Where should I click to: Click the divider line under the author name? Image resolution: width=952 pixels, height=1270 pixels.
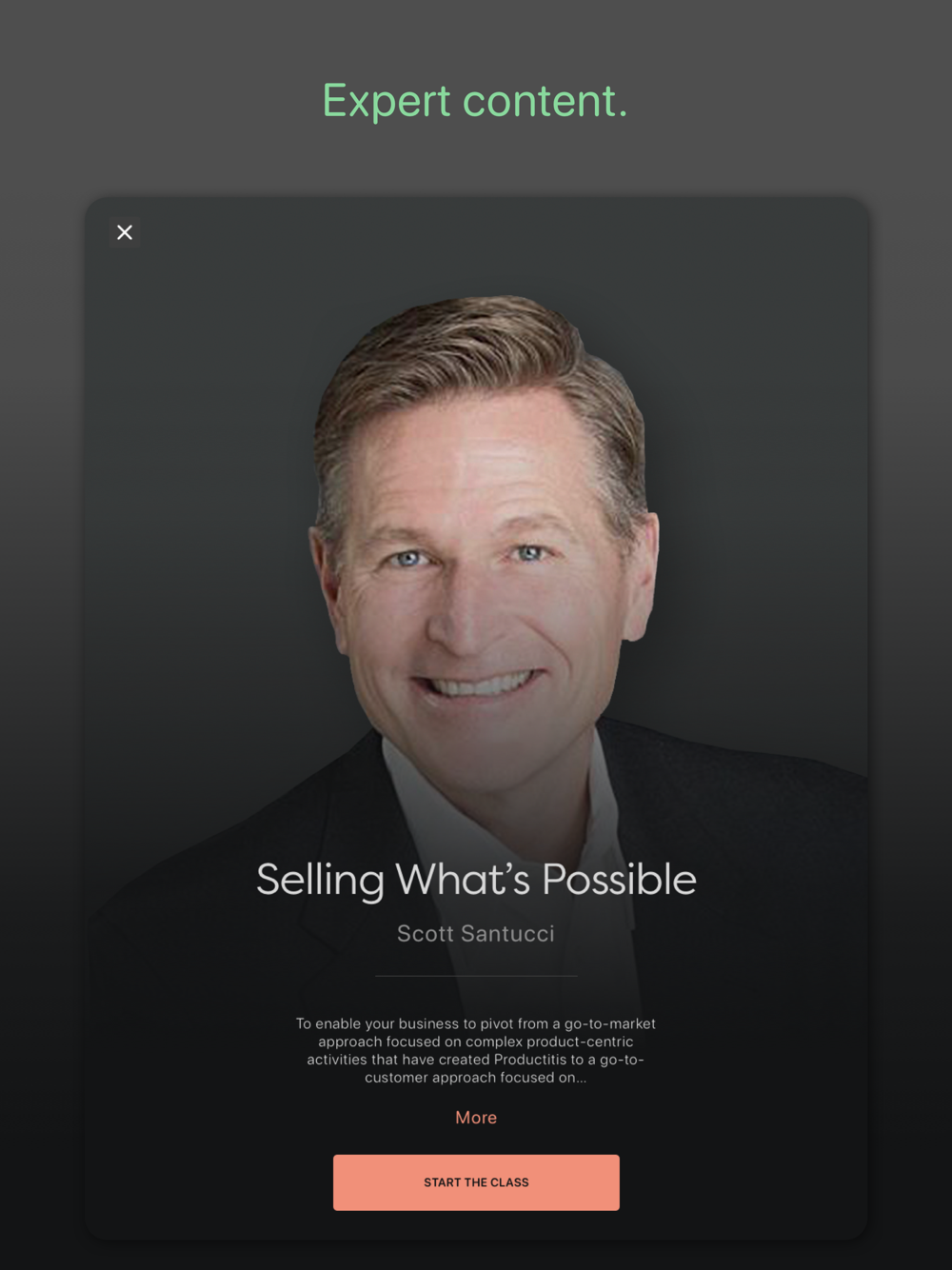coord(476,976)
